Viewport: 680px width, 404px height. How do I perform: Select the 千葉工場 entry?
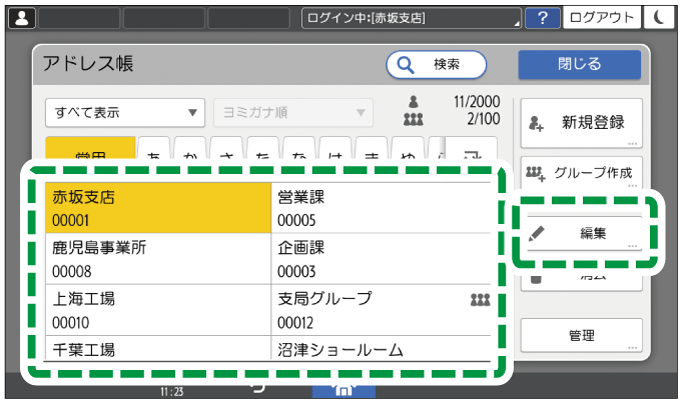[x=158, y=349]
